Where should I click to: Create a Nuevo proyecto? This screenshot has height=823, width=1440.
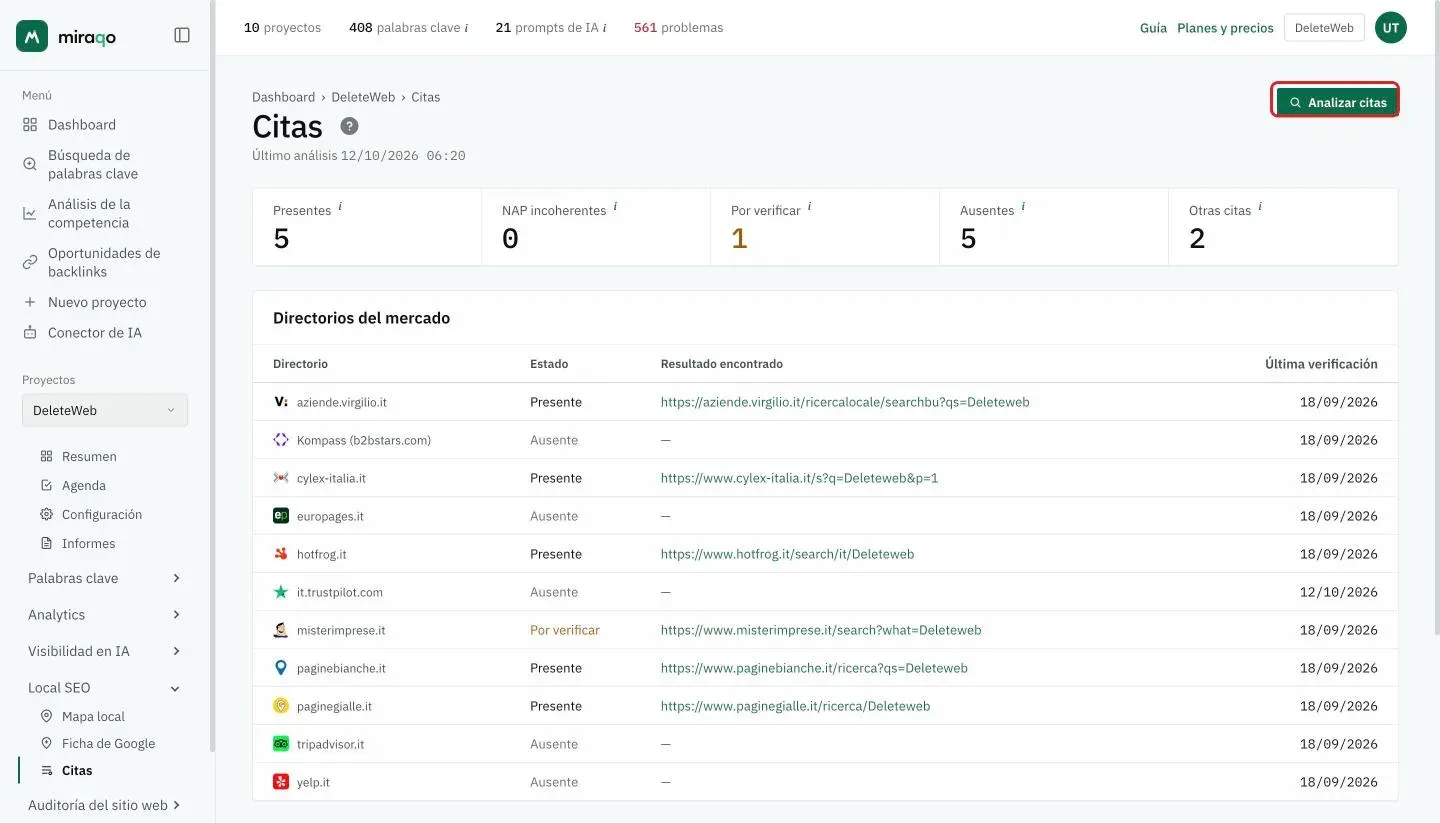click(97, 302)
